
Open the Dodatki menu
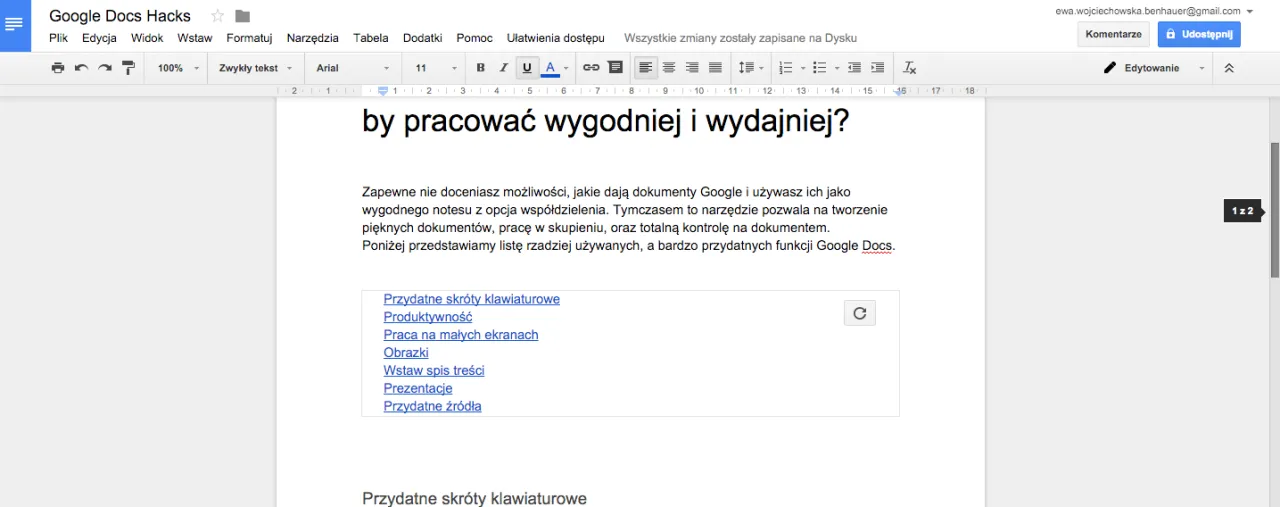423,38
